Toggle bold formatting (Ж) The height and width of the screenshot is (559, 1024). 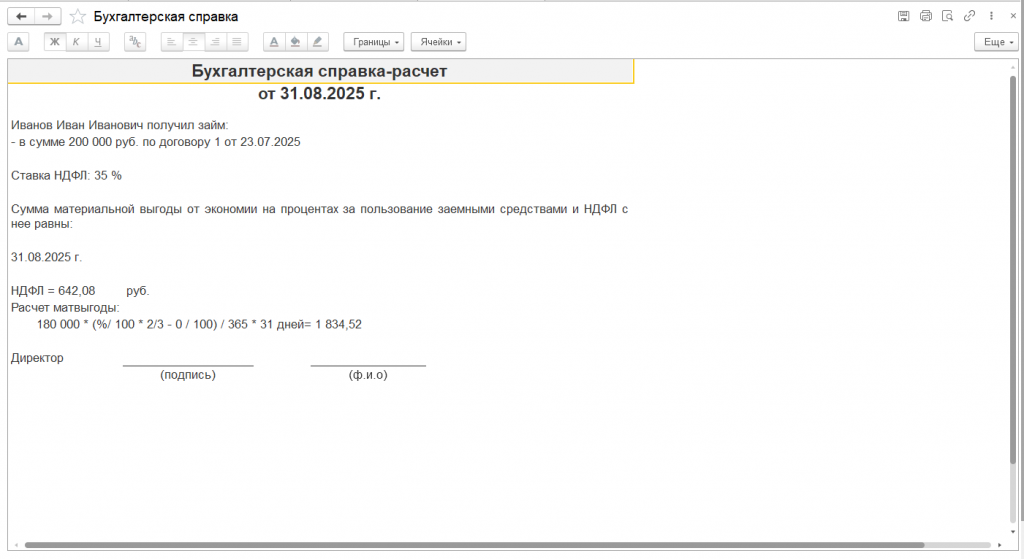coord(55,42)
